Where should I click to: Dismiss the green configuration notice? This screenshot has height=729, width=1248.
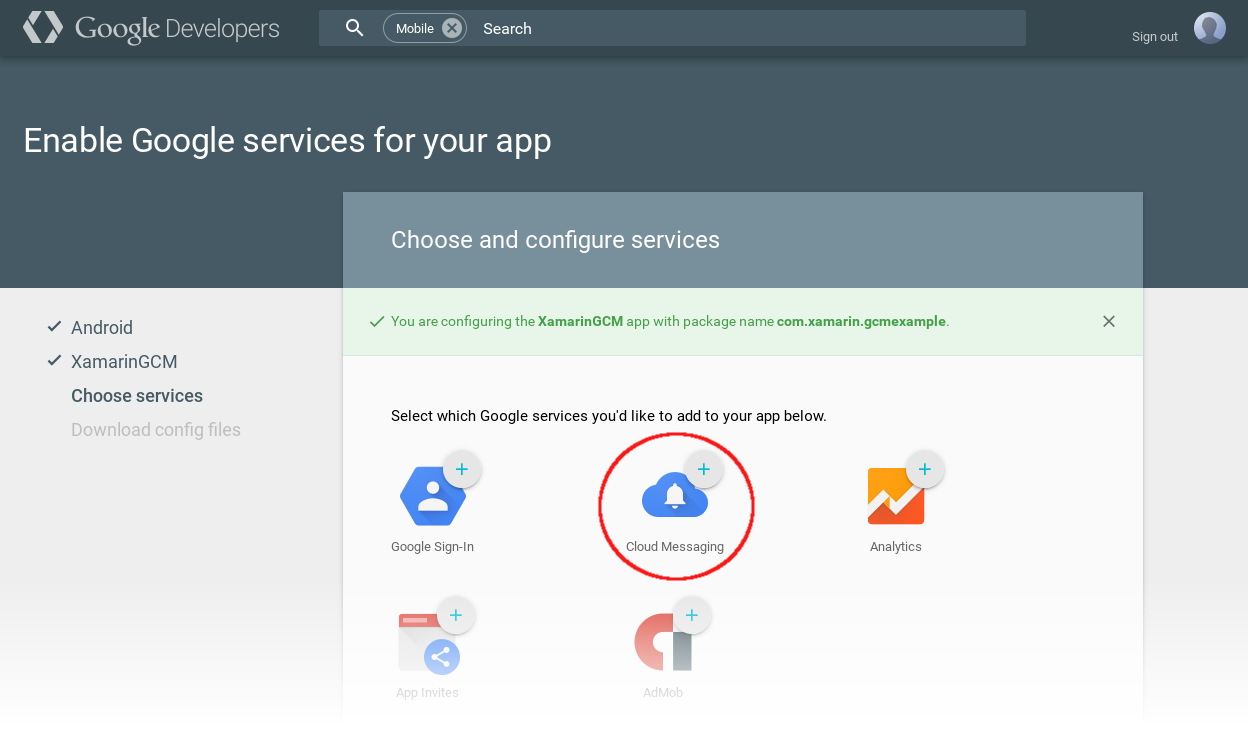pyautogui.click(x=1109, y=321)
